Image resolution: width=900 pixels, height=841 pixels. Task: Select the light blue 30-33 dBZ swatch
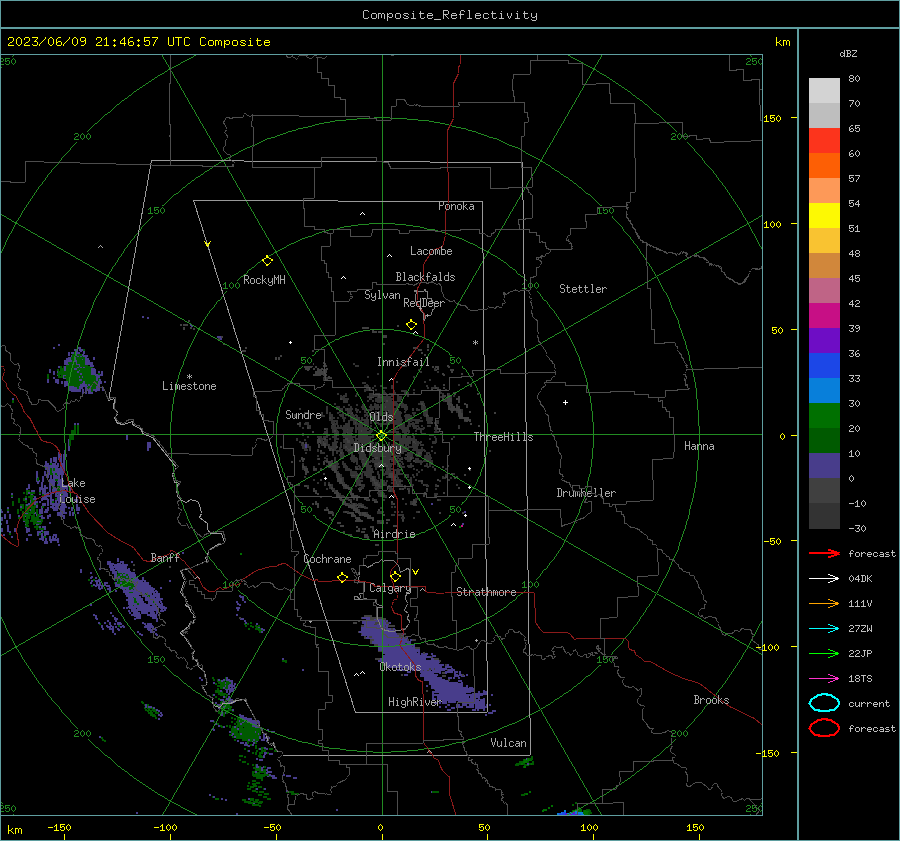(824, 390)
